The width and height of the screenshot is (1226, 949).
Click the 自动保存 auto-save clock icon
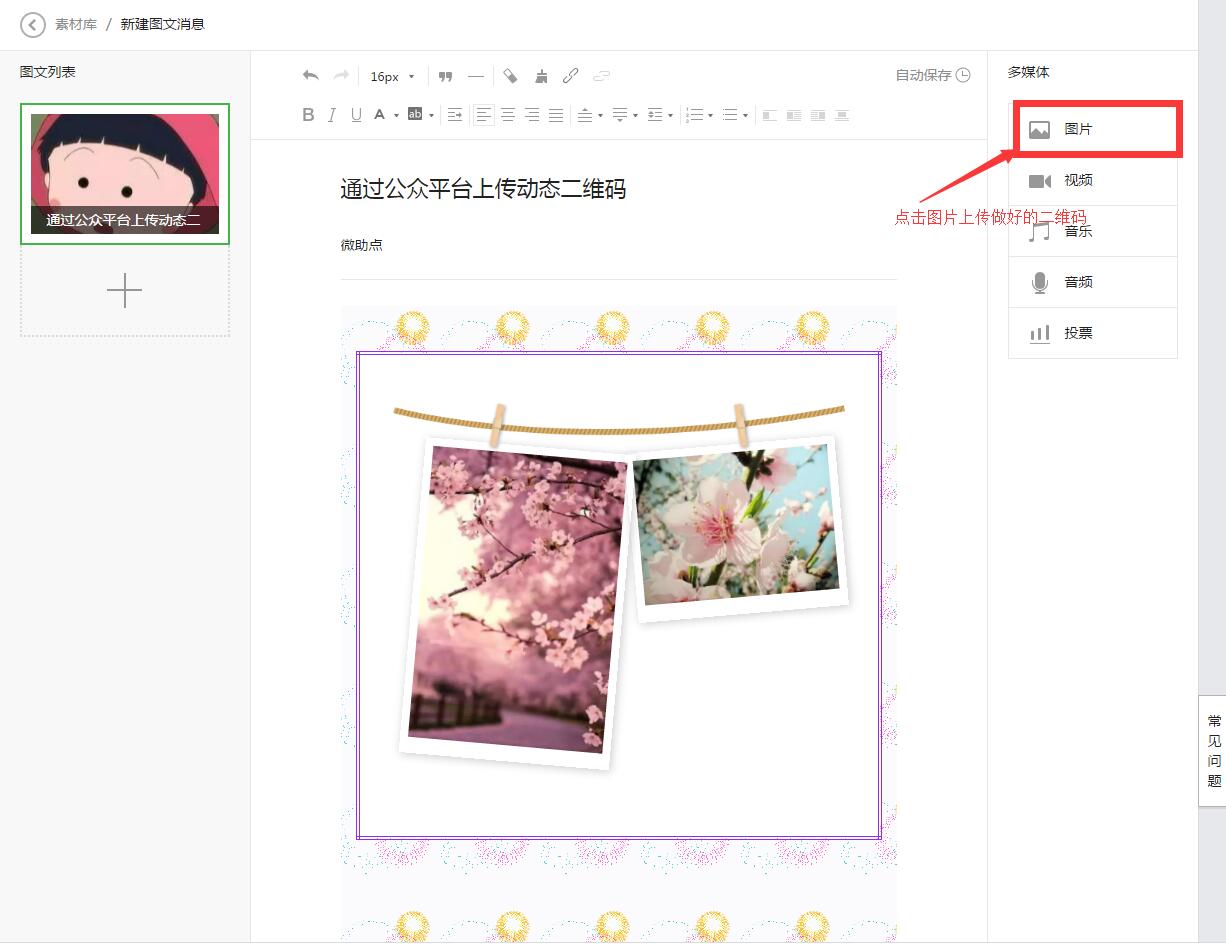click(x=963, y=75)
